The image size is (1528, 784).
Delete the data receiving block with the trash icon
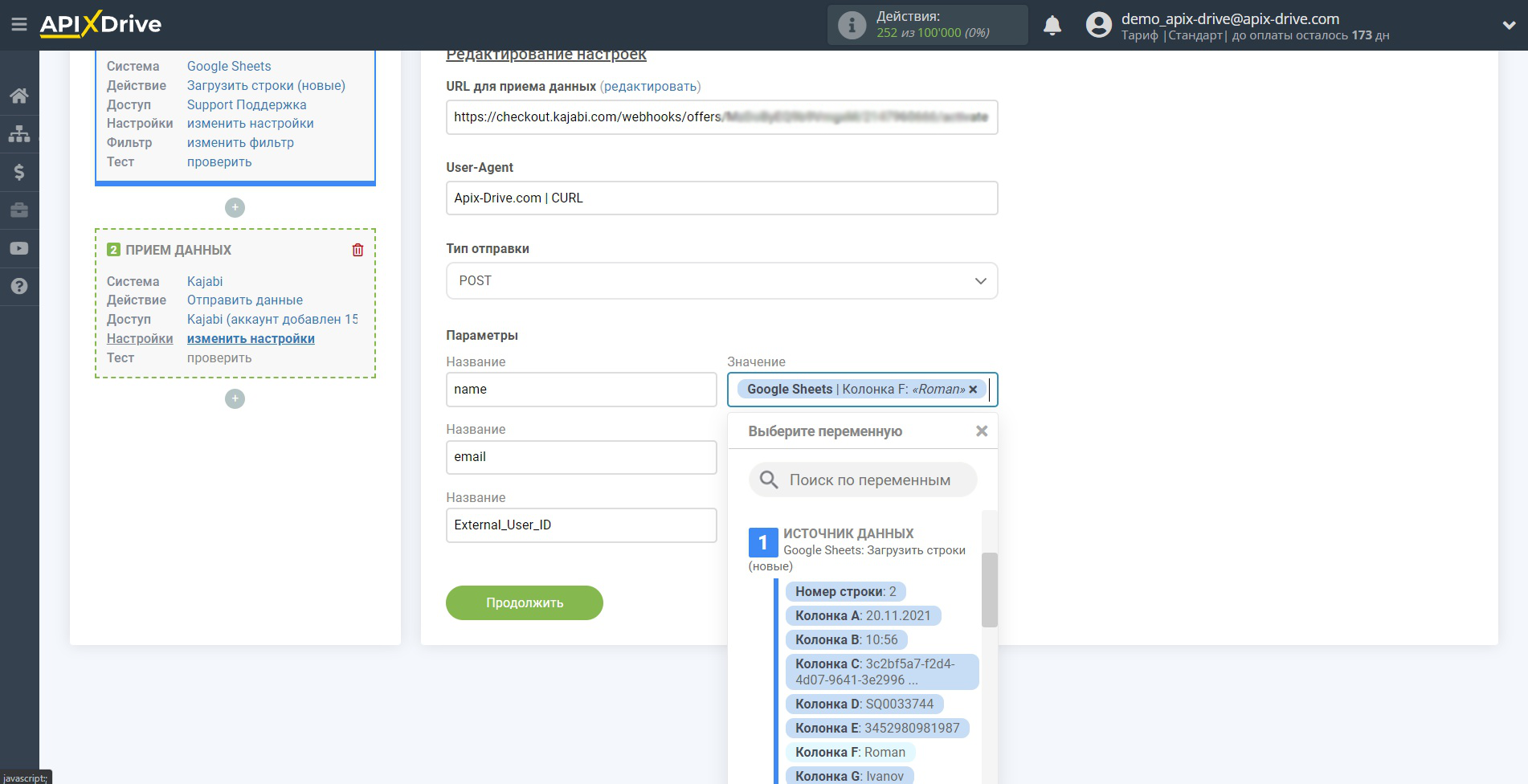357,250
